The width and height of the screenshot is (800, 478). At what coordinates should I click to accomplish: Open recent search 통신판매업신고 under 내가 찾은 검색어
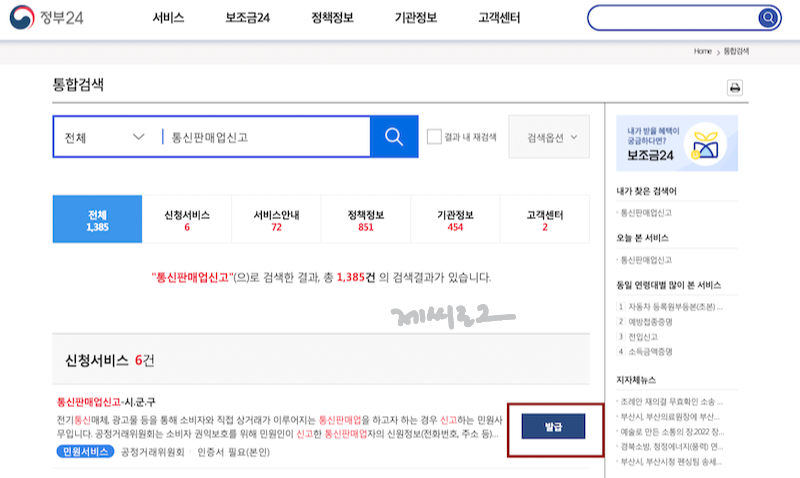646,213
